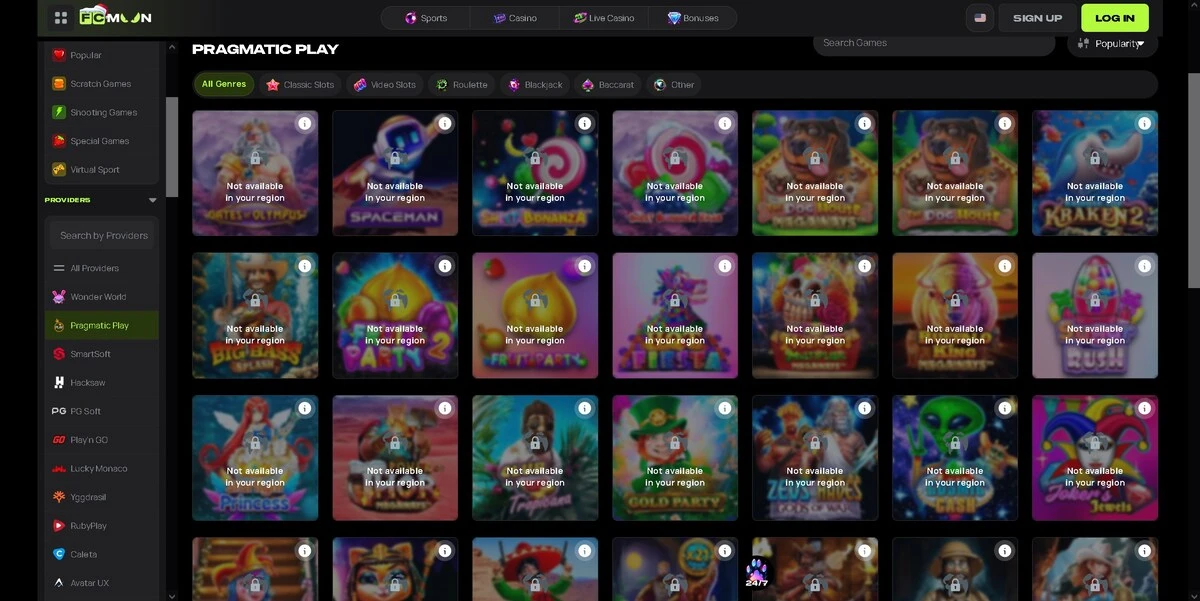The height and width of the screenshot is (601, 1200).
Task: Show info for the Spaceman game
Action: point(445,123)
